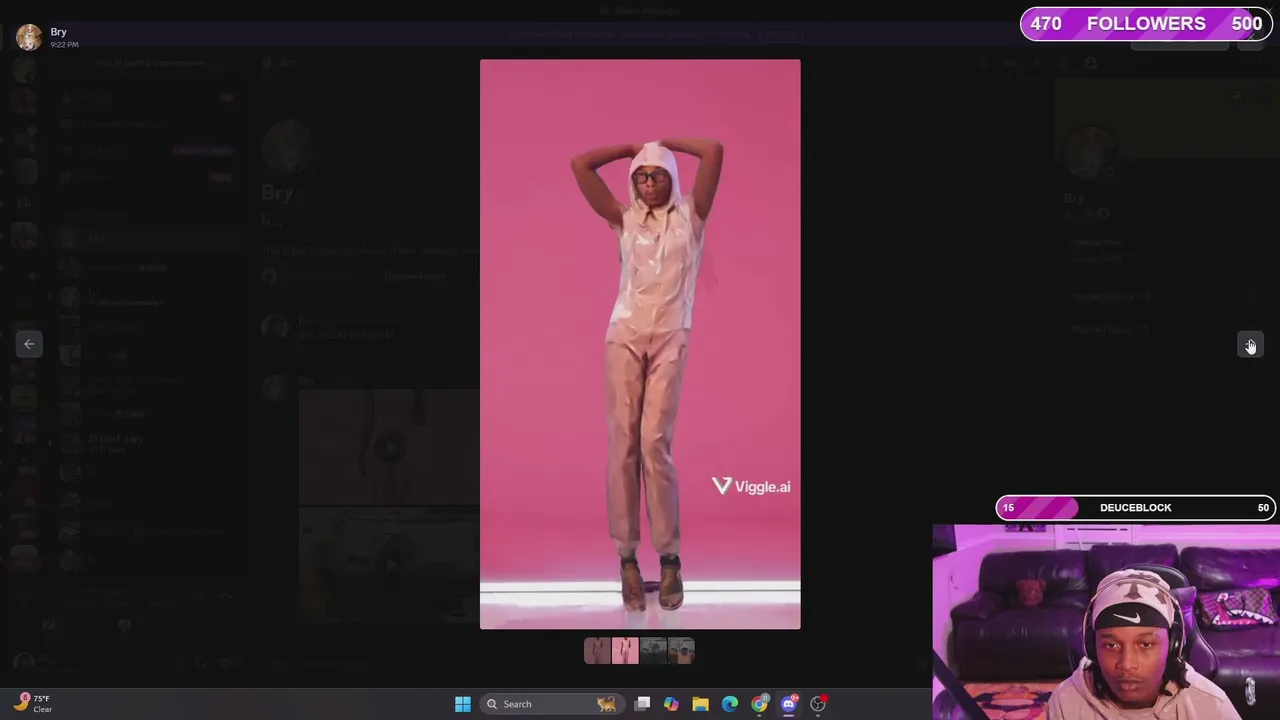Open Microsoft Edge from the taskbar

[x=730, y=704]
